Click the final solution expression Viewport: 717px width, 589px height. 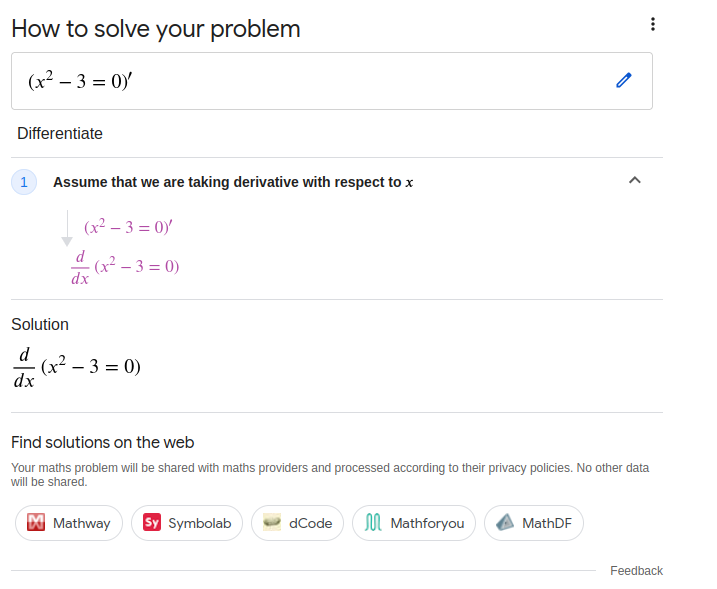77,367
